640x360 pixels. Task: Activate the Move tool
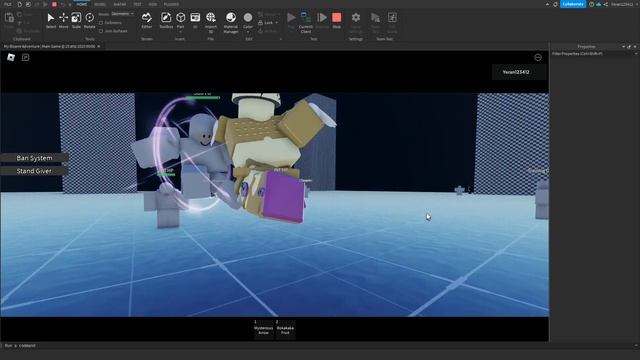tap(63, 20)
